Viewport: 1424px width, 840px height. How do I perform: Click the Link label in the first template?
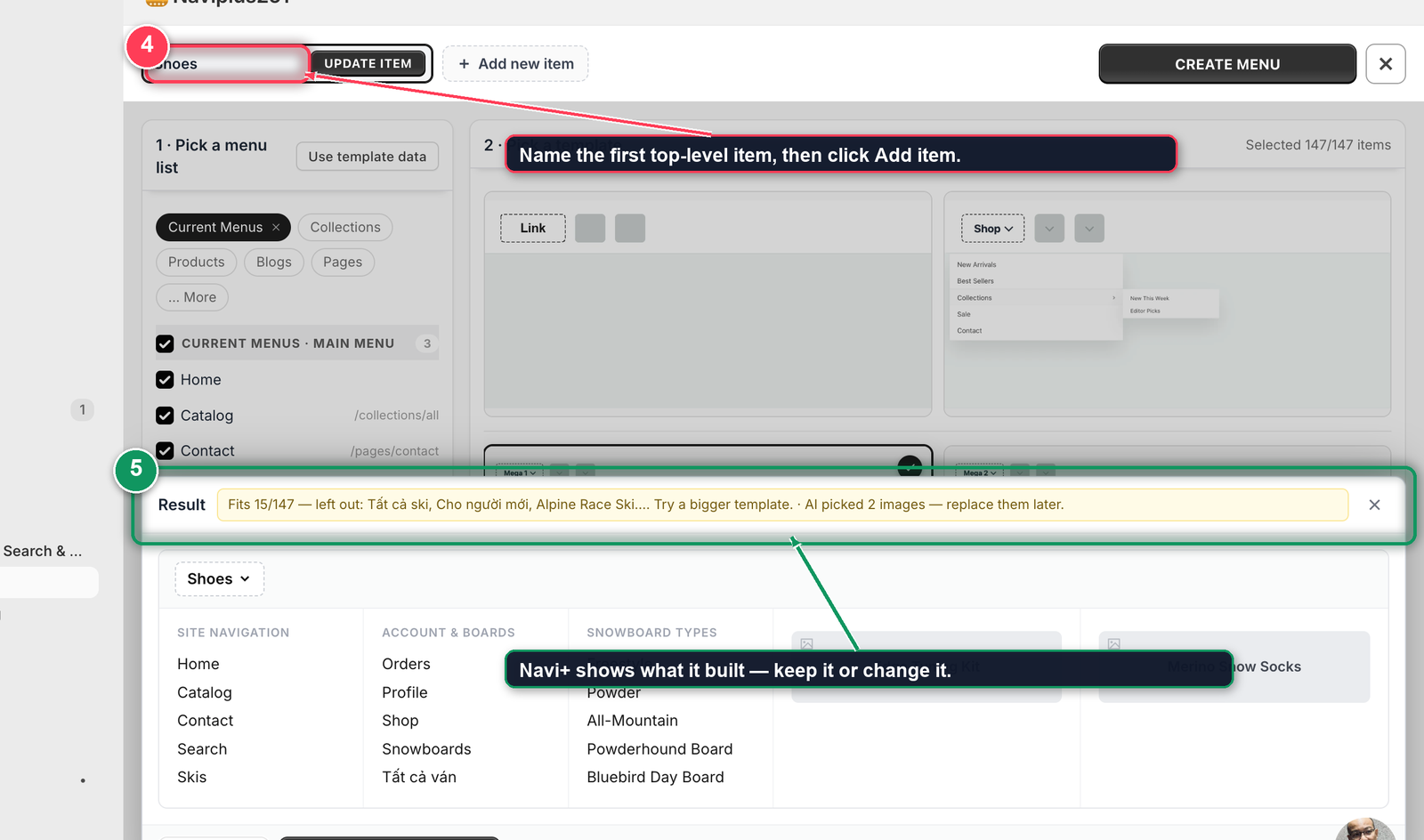533,228
